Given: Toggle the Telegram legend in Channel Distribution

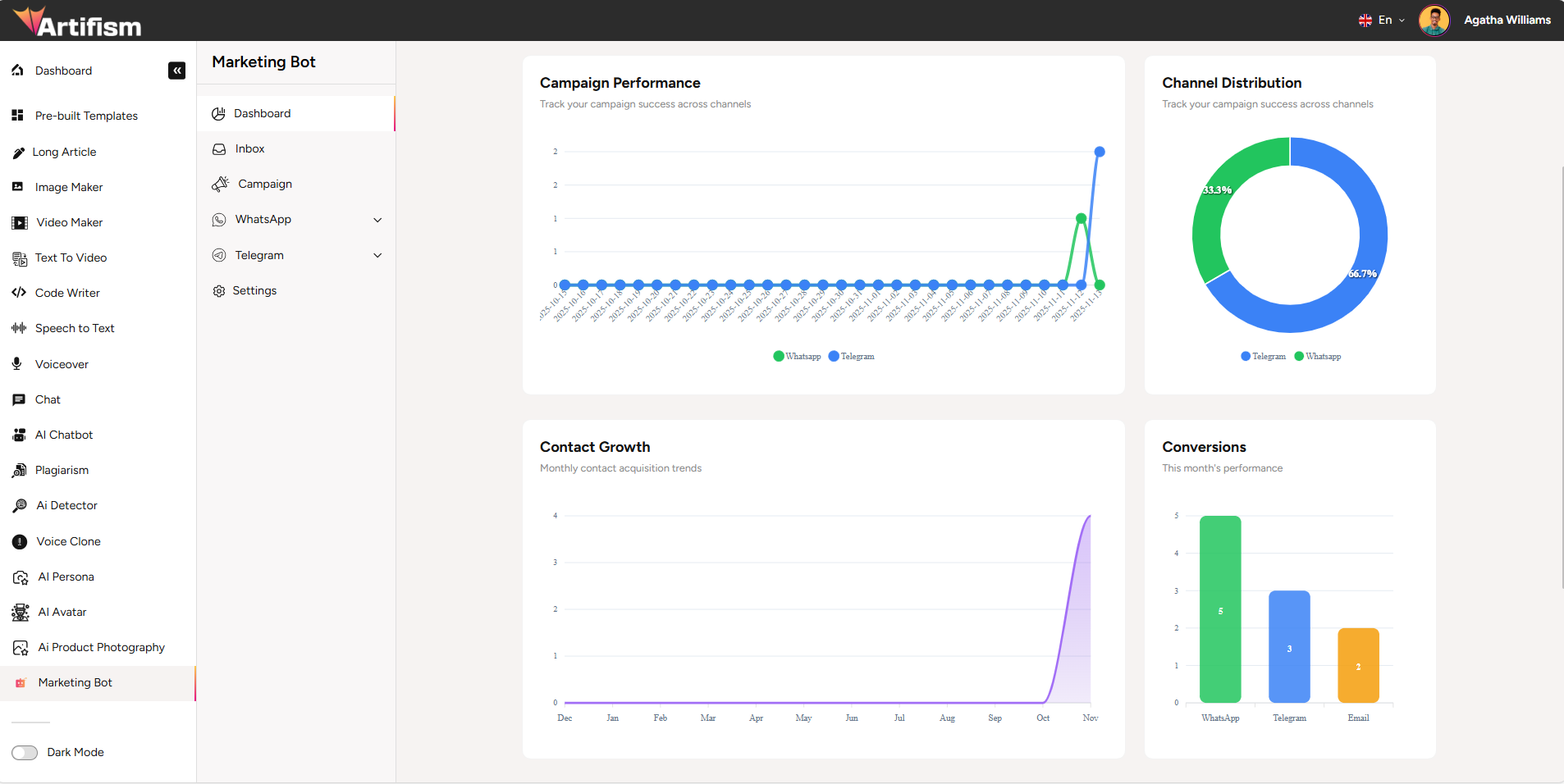Looking at the screenshot, I should click(x=1262, y=356).
